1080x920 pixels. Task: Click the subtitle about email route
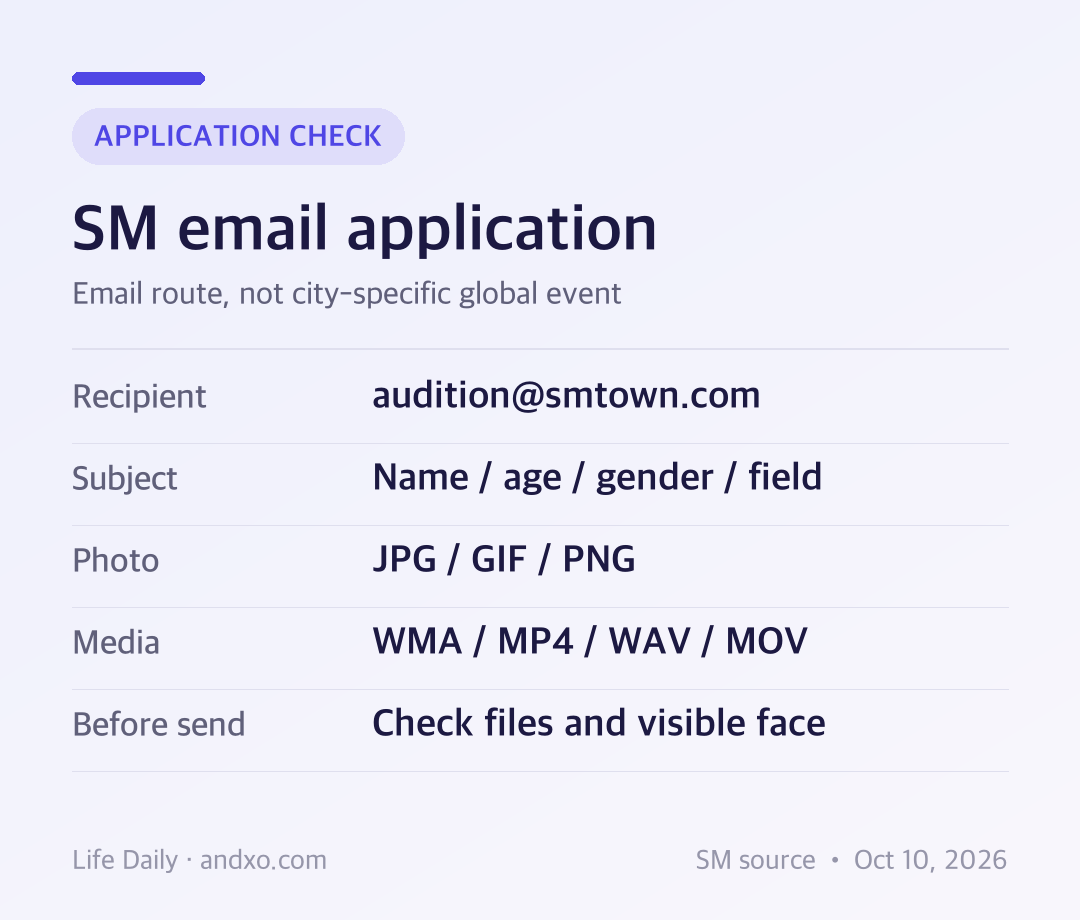pyautogui.click(x=346, y=294)
